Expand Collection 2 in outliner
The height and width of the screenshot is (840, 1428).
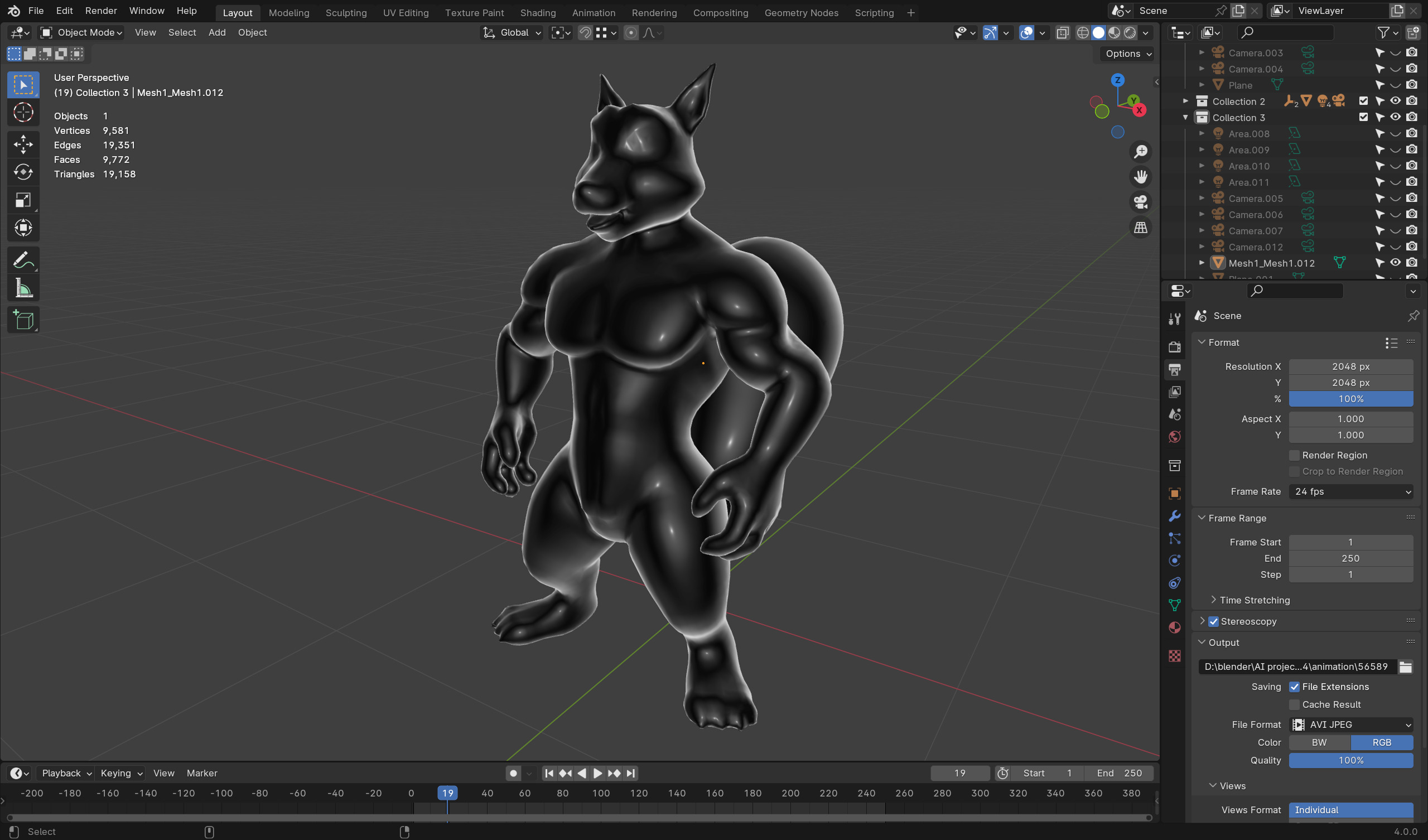click(1185, 101)
